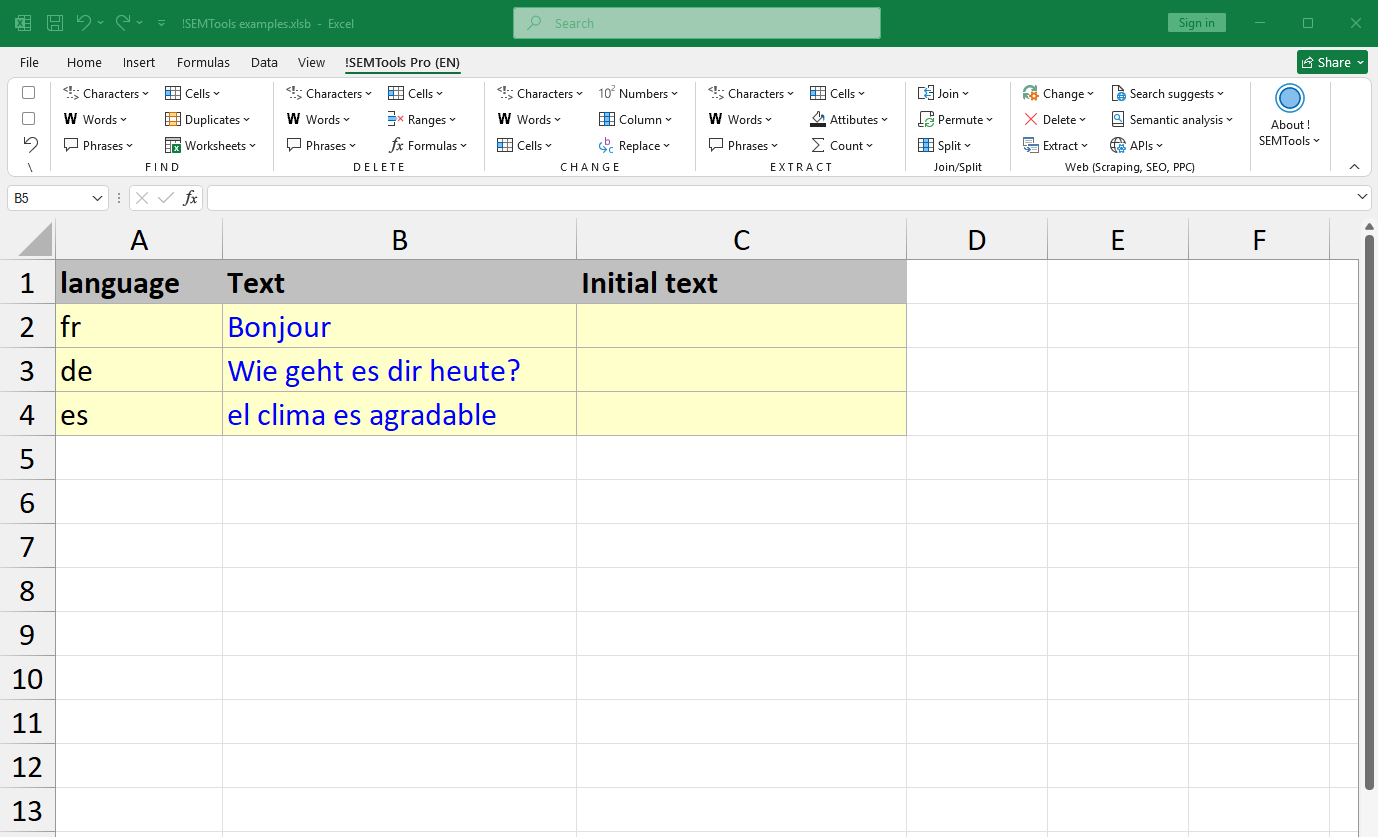Screen dimensions: 1378x837
Task: Select the Worksheets tool under FIND
Action: click(x=211, y=145)
